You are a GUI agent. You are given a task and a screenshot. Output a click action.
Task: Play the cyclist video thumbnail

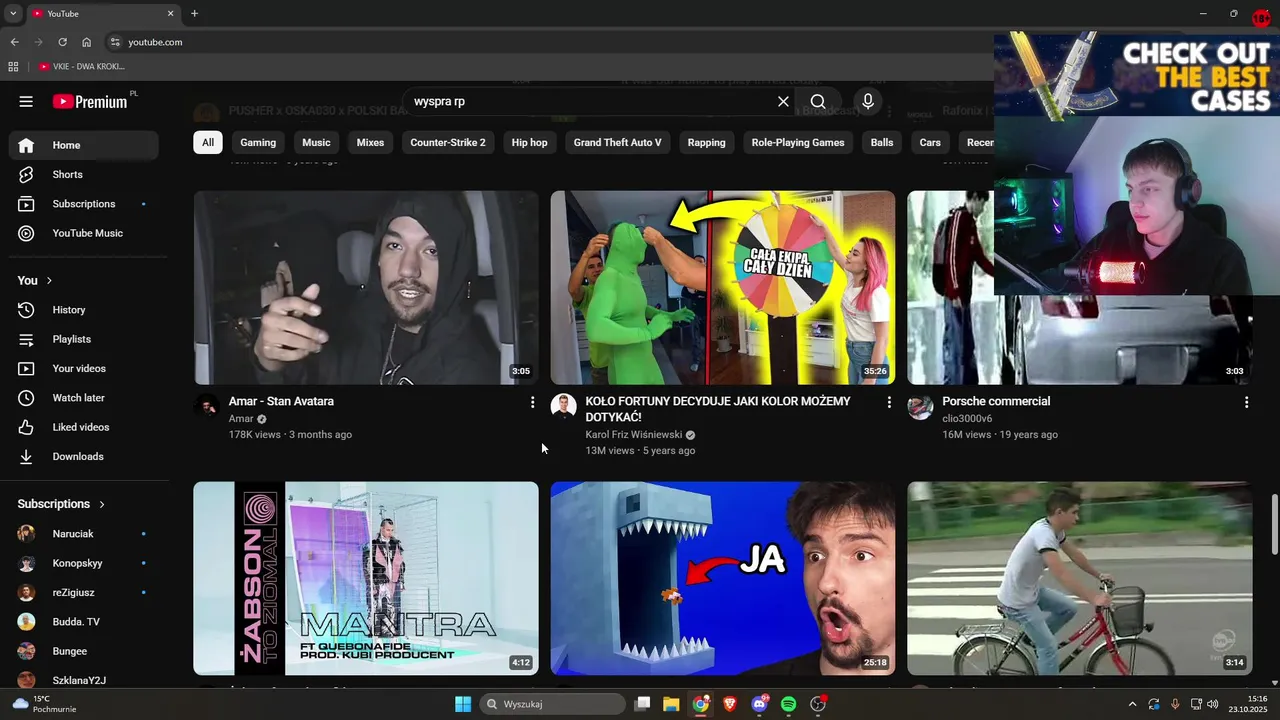click(1079, 578)
